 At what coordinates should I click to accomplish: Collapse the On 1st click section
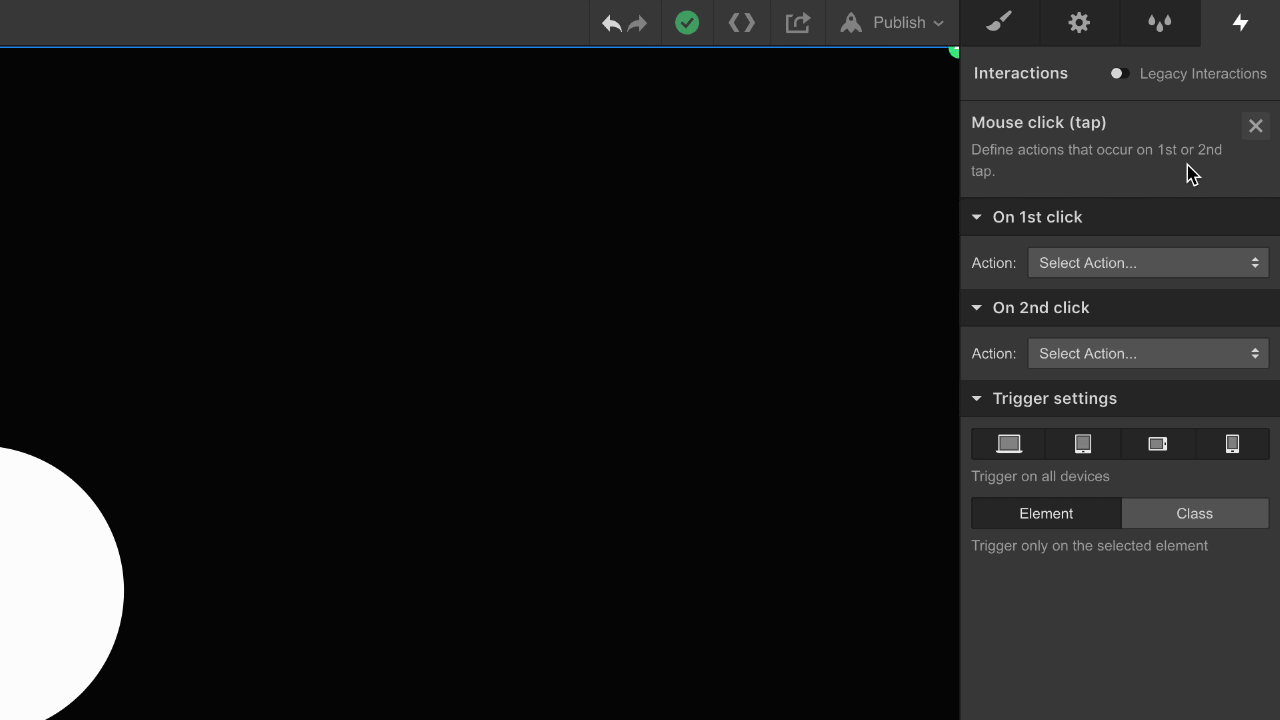pyautogui.click(x=1120, y=217)
